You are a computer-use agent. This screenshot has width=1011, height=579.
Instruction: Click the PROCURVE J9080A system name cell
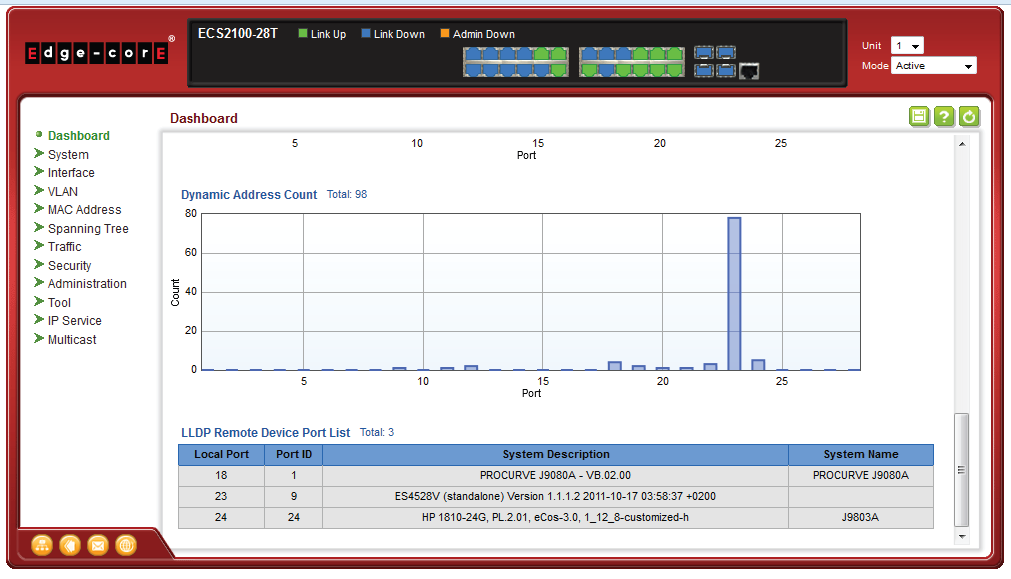point(861,475)
